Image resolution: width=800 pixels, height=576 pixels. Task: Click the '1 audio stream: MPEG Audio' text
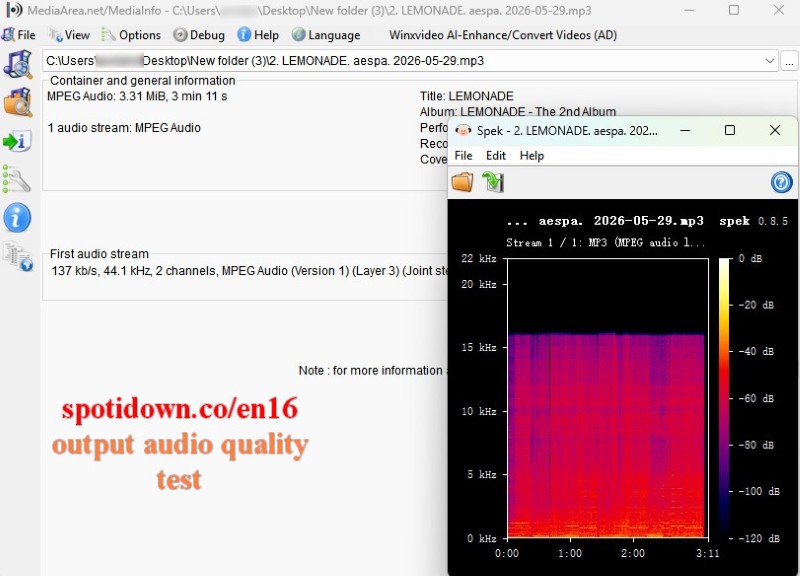point(124,128)
